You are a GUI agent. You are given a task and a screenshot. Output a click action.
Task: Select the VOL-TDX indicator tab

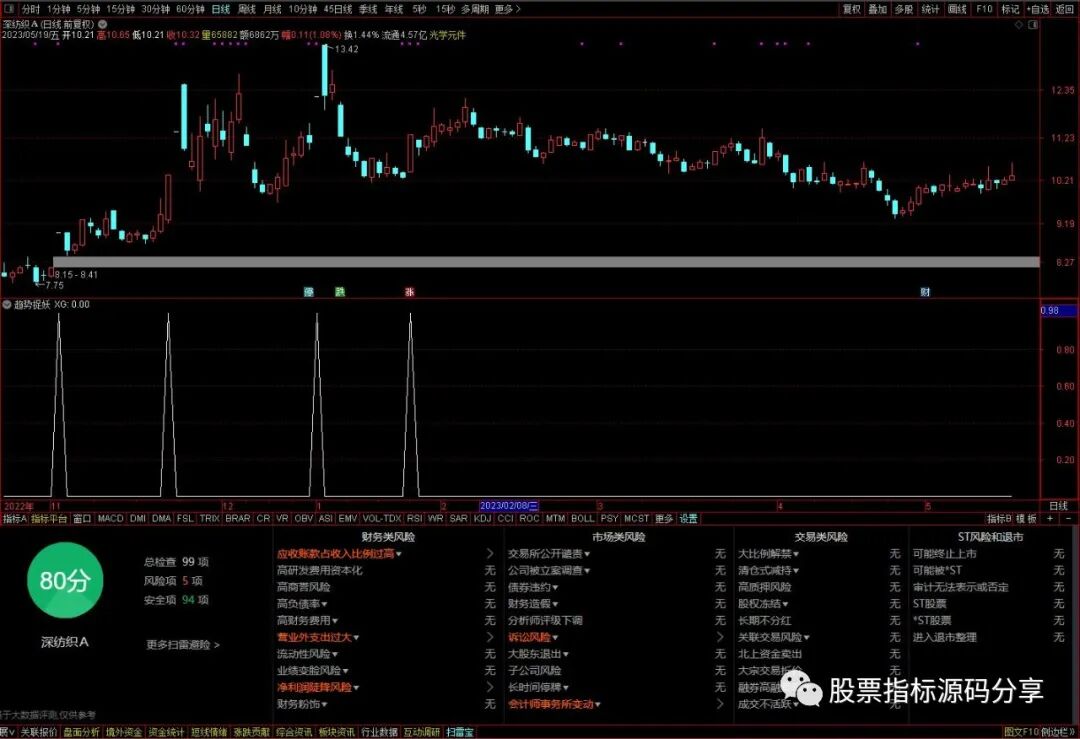coord(382,518)
